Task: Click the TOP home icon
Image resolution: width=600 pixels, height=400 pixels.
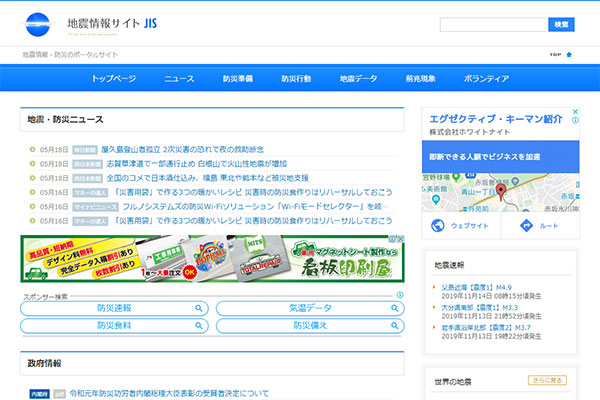Action: click(569, 54)
